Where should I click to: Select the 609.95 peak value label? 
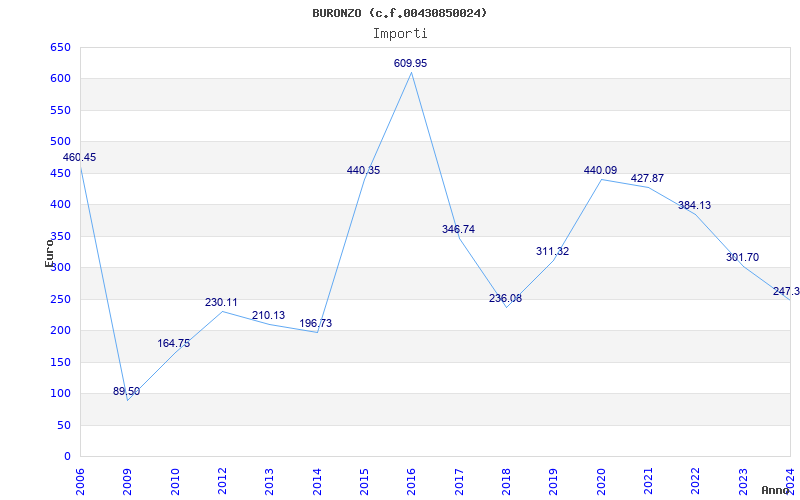410,63
